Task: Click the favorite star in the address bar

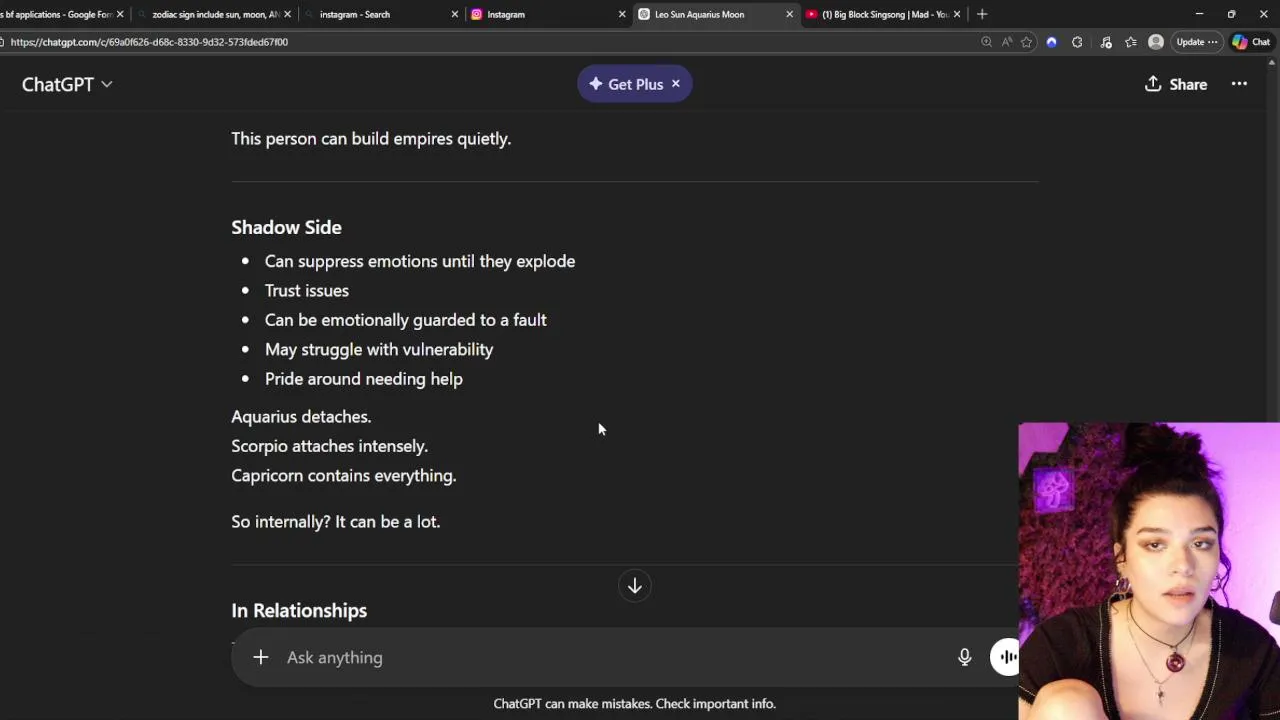Action: [1026, 42]
